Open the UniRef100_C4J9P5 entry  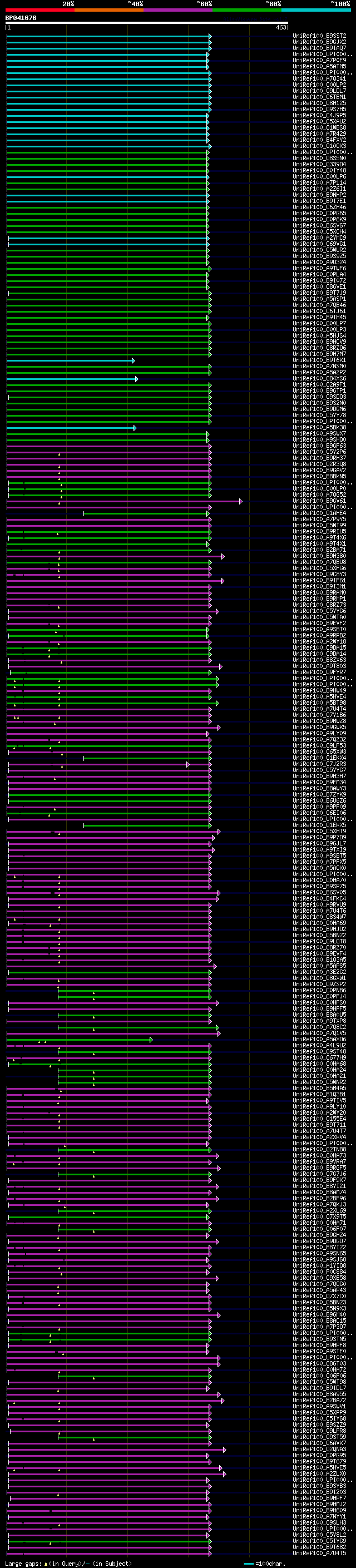pos(319,115)
